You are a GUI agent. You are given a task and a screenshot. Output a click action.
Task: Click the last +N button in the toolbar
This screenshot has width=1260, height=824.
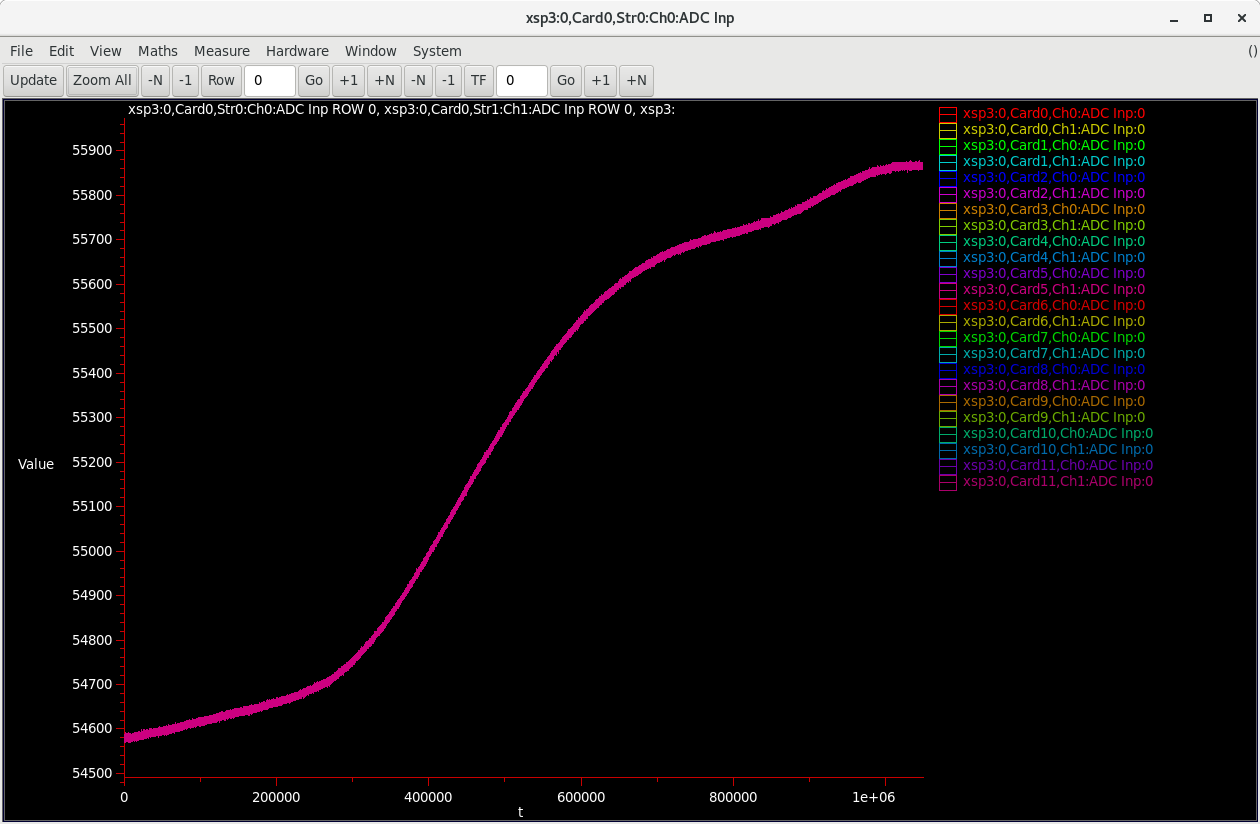pos(637,80)
